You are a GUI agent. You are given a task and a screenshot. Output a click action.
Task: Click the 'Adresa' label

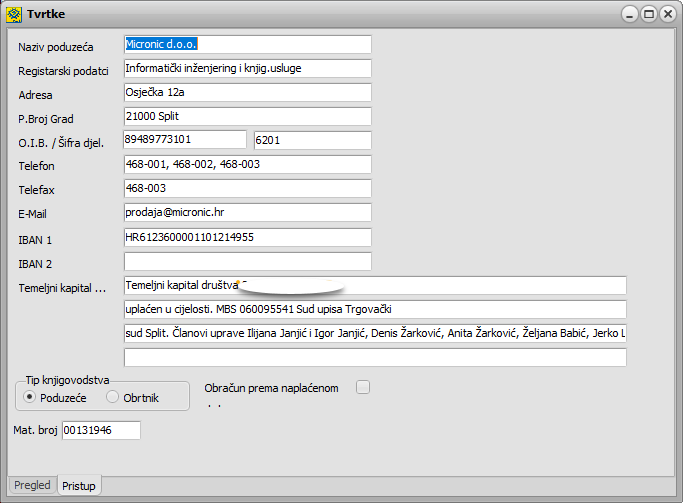(x=35, y=95)
